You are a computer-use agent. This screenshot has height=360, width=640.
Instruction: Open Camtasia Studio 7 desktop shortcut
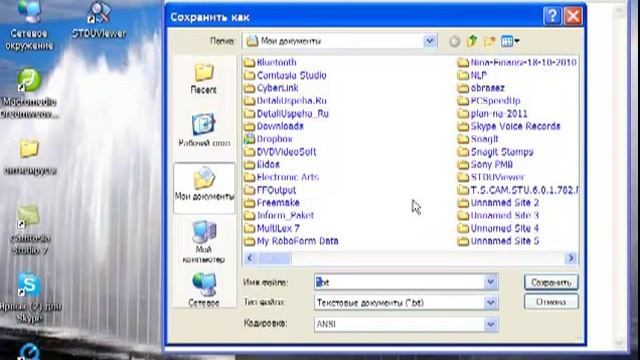[x=30, y=230]
